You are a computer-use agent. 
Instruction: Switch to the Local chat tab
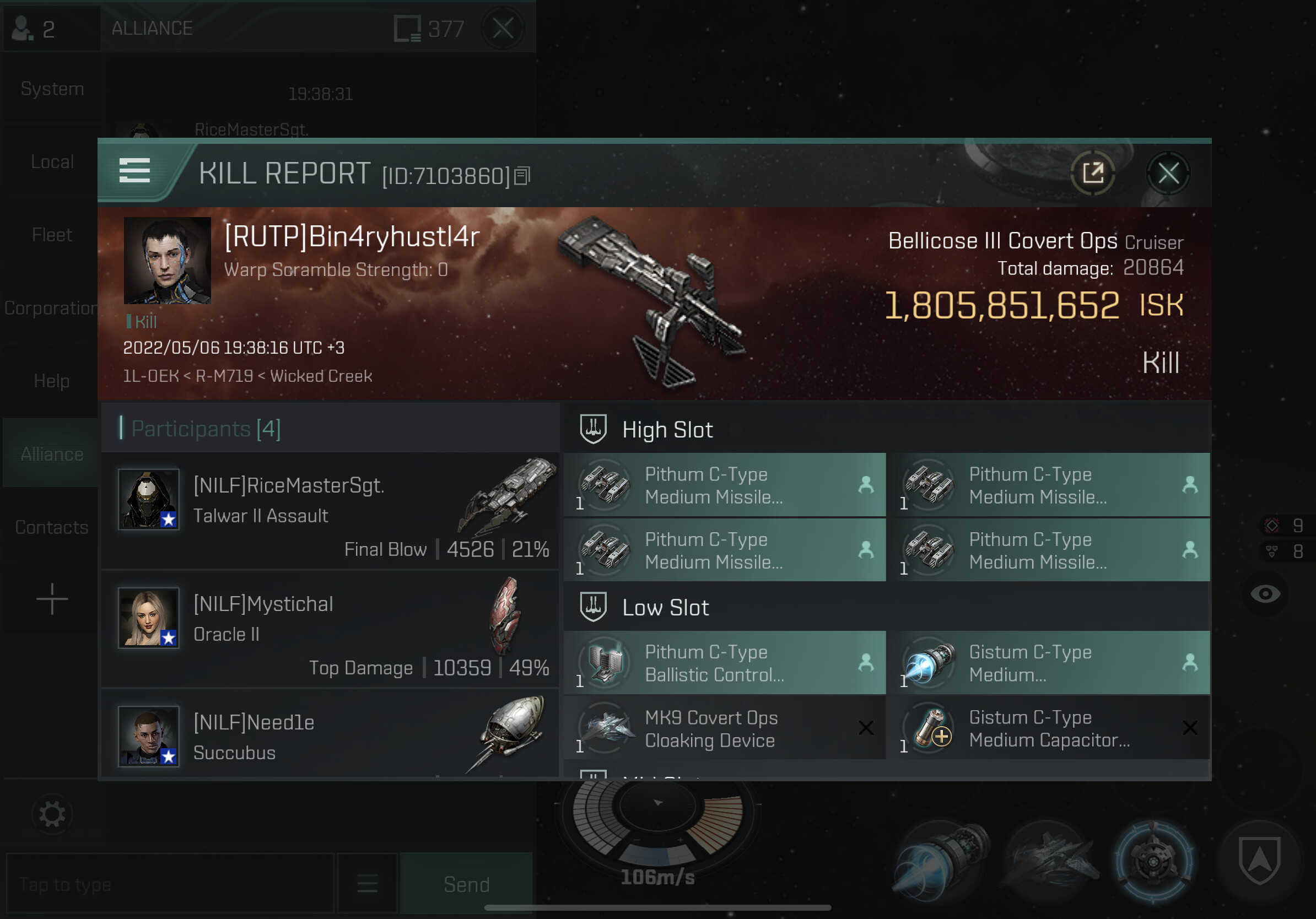[x=52, y=161]
